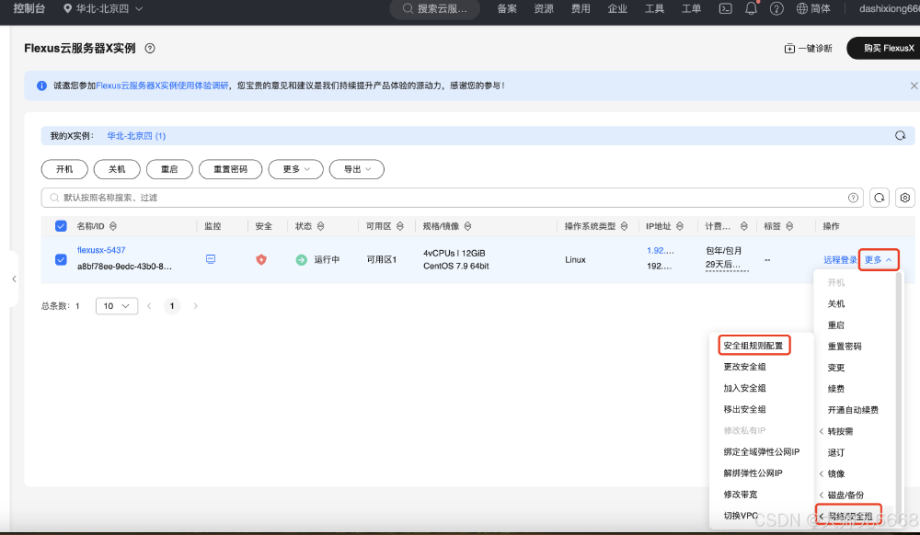Open the 导出 export dropdown

pos(357,169)
